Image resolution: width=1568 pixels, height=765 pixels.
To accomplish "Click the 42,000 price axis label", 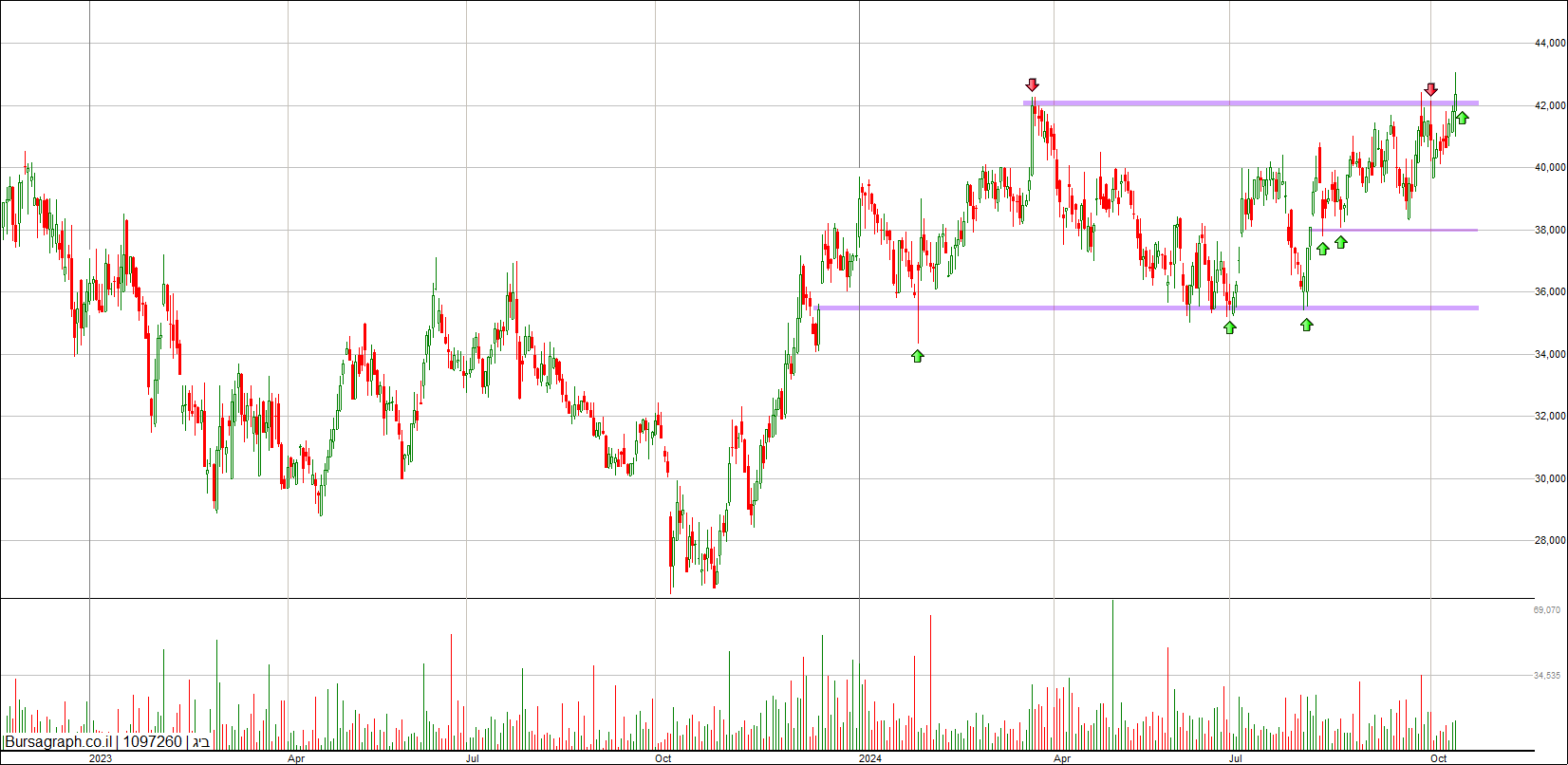I will pyautogui.click(x=1551, y=105).
